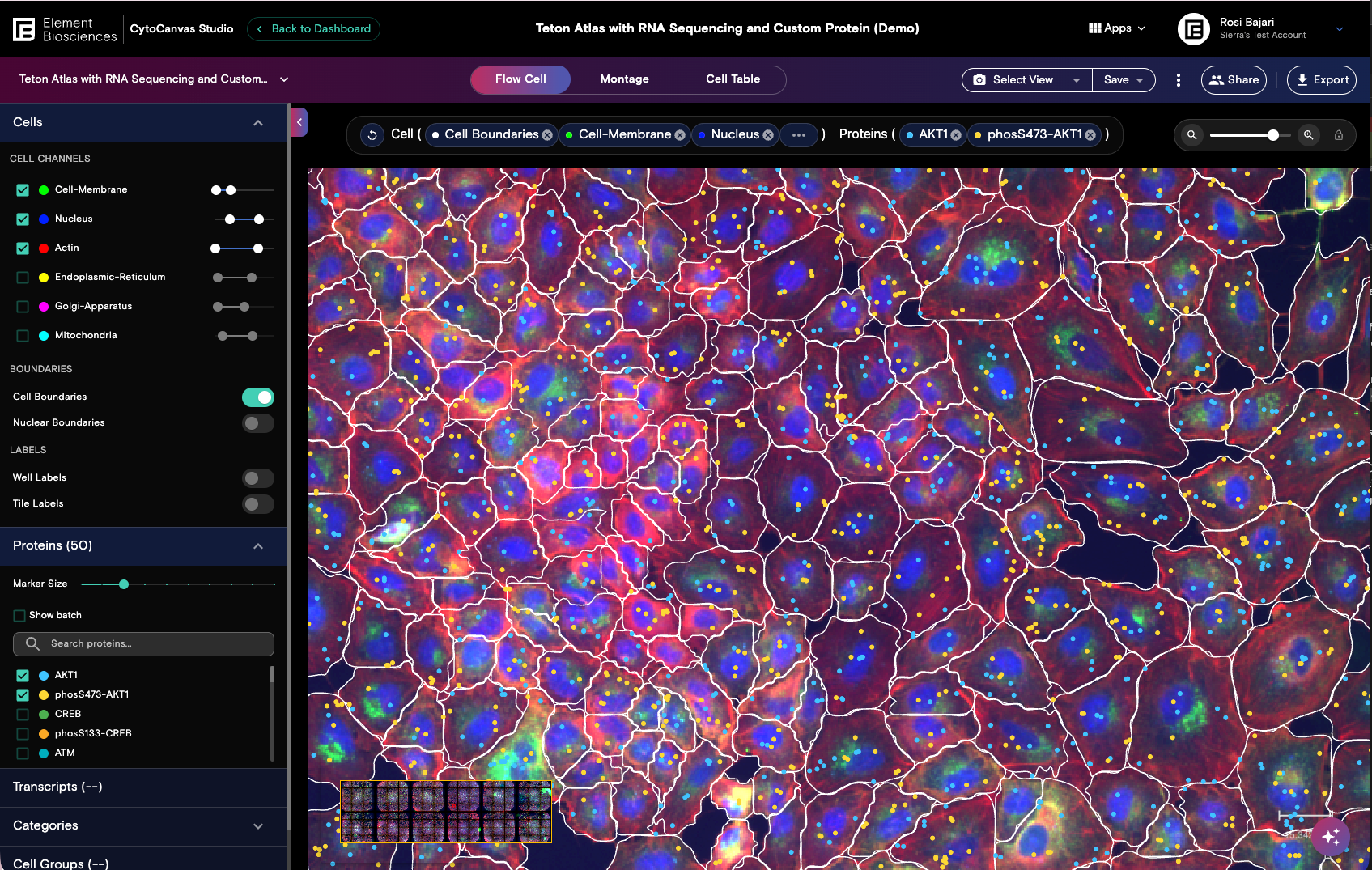Click the Share button

pyautogui.click(x=1234, y=80)
